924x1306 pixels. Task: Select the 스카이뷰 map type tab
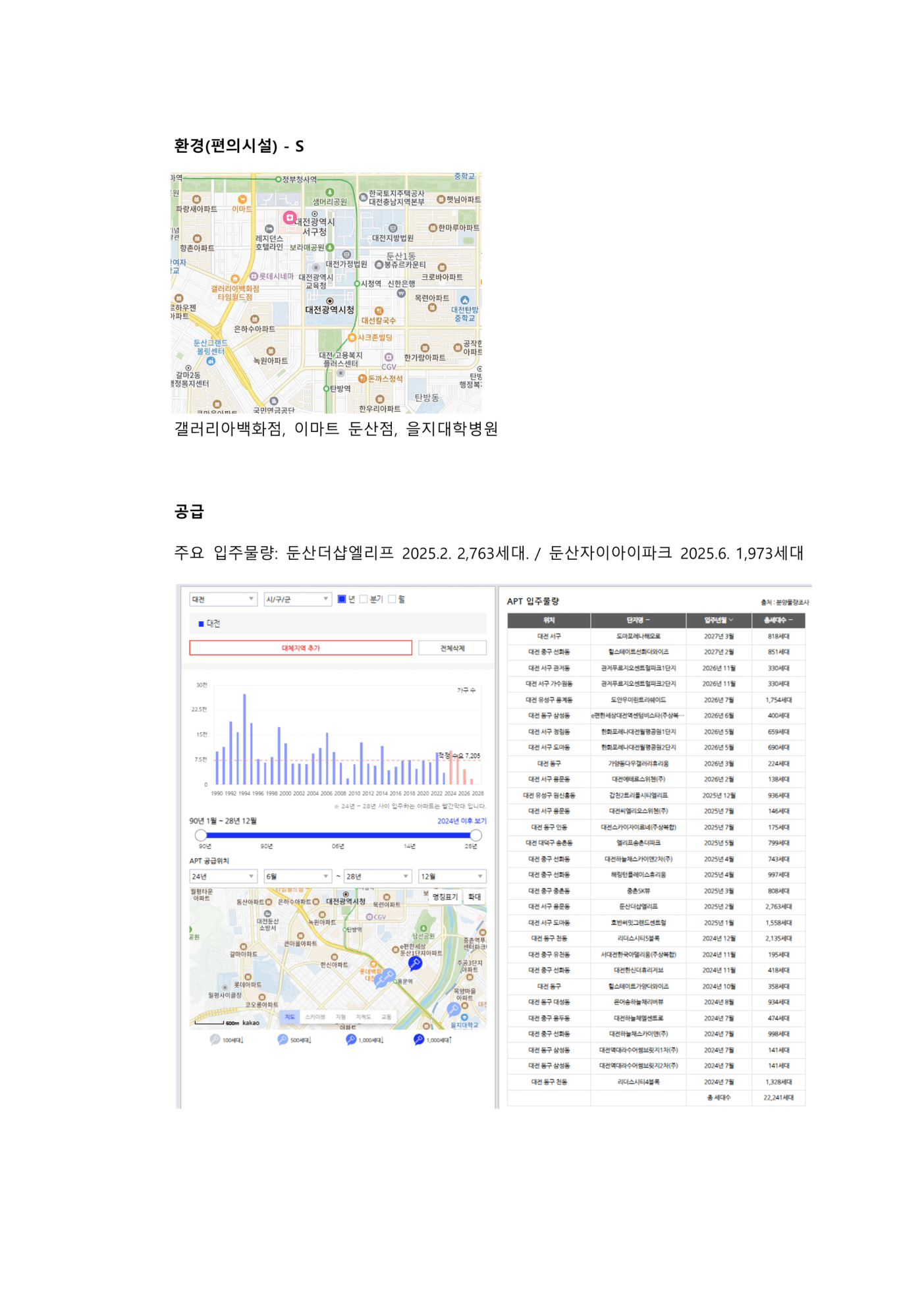click(315, 1017)
